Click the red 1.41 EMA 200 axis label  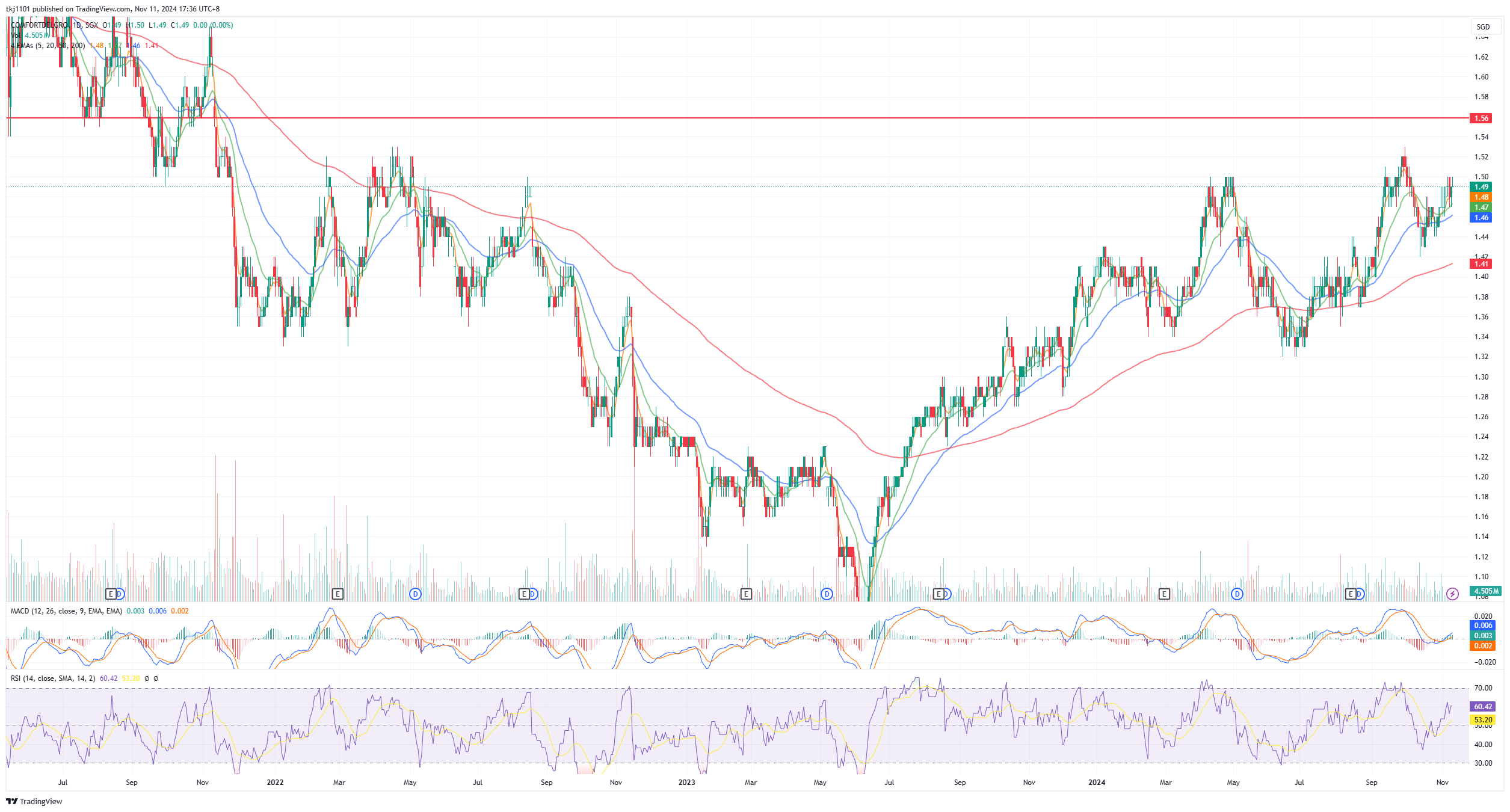point(1481,264)
